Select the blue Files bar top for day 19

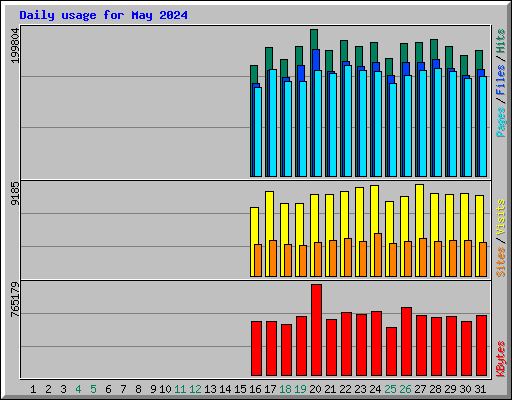tap(302, 73)
